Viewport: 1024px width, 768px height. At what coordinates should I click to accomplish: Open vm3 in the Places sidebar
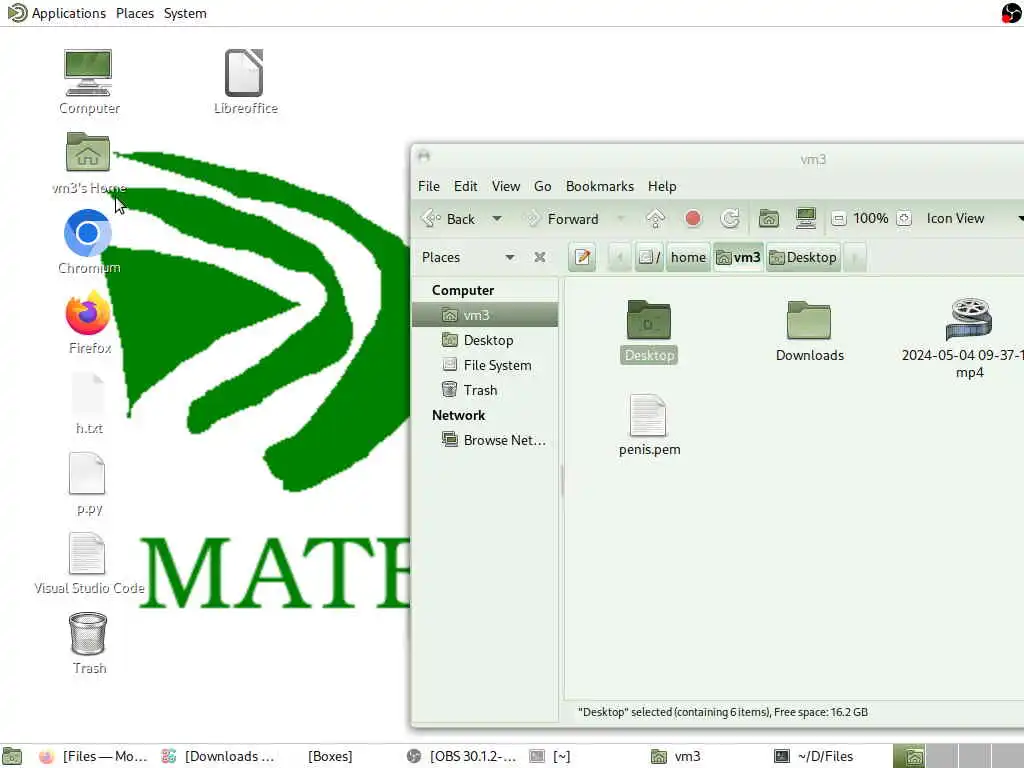pos(485,315)
